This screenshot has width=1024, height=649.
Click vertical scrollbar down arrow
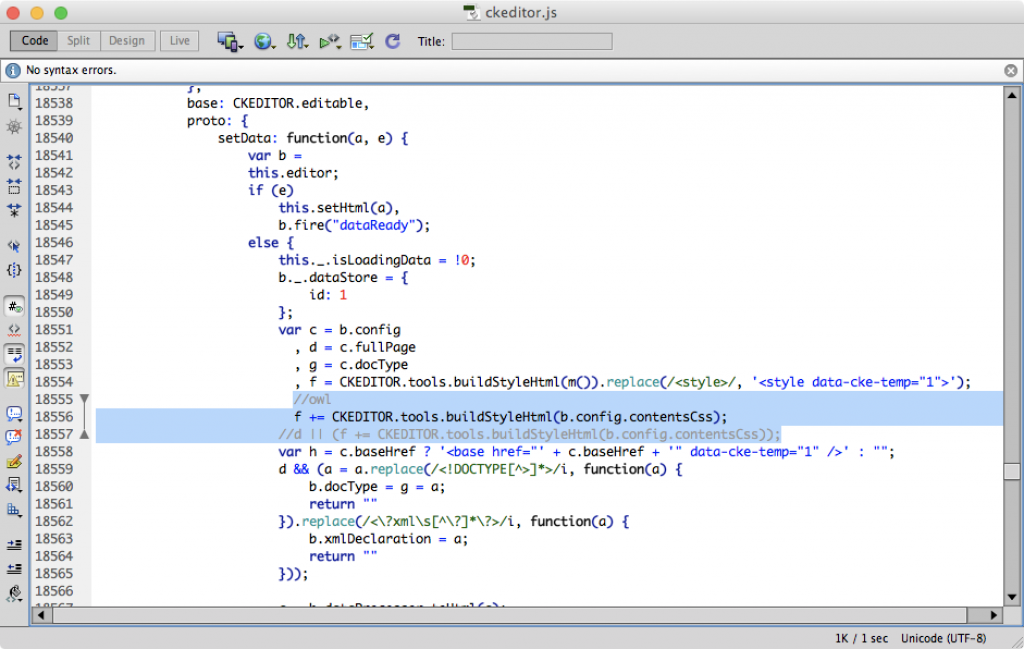[1012, 597]
